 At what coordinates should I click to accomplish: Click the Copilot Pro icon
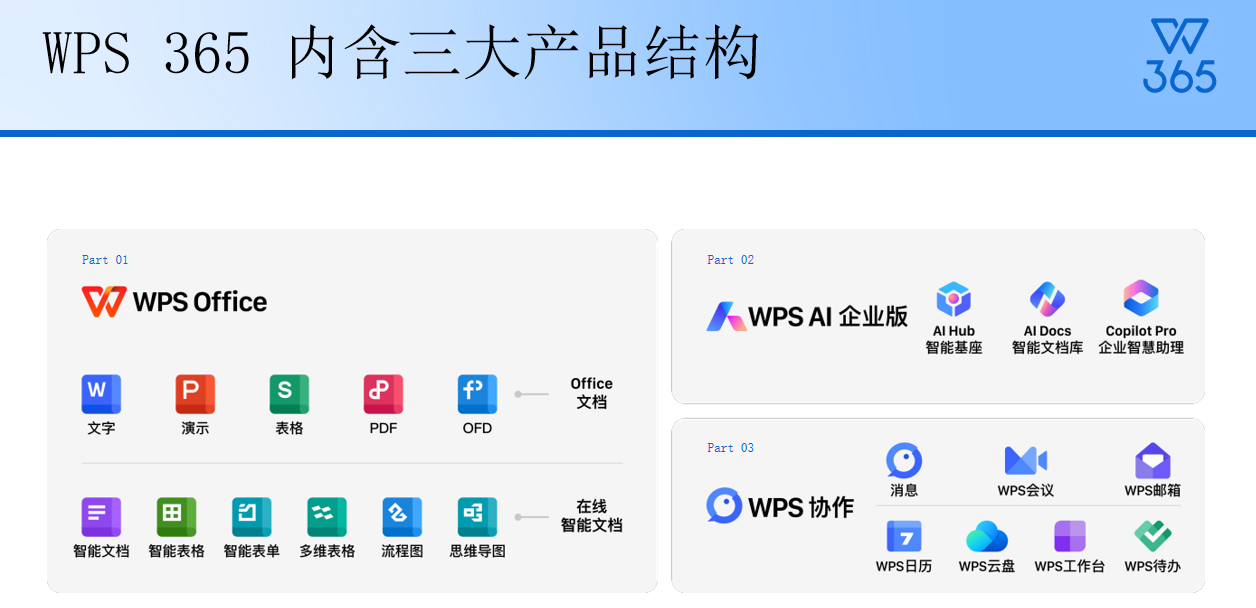coord(1141,299)
